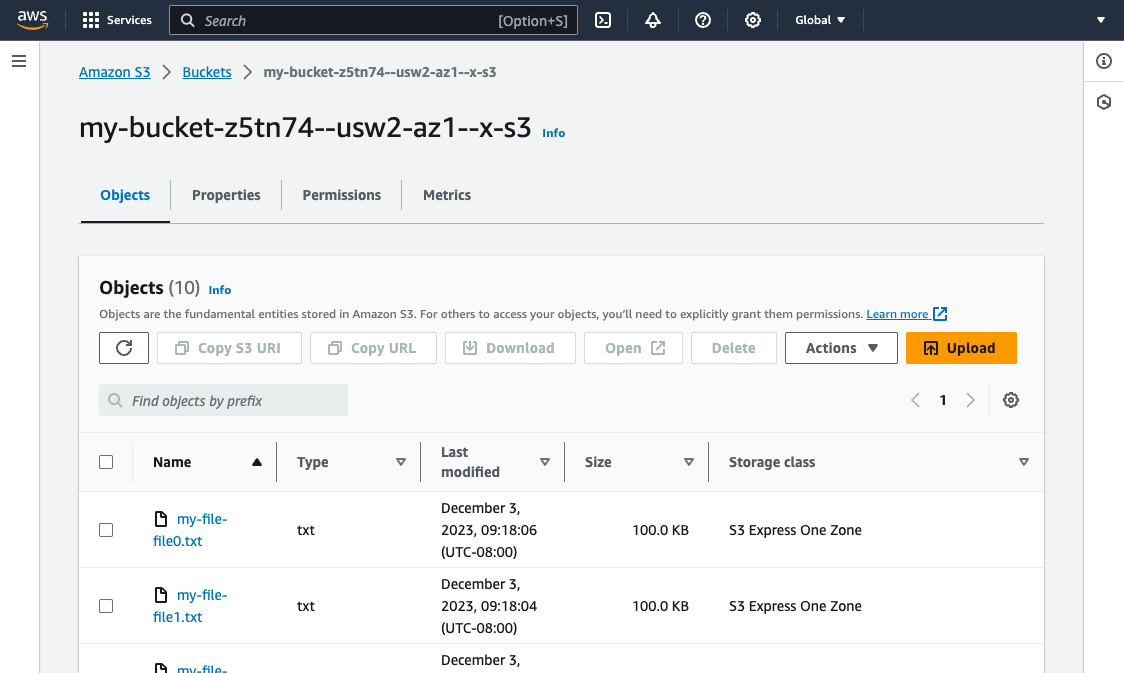This screenshot has height=673, width=1124.
Task: Open the Actions dropdown
Action: tap(841, 348)
